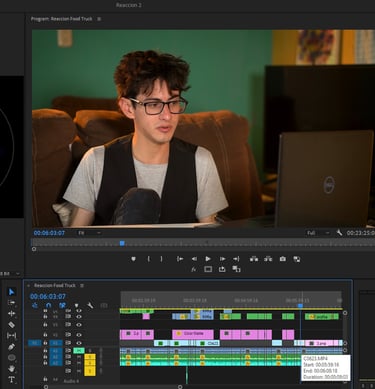Viewport: 375px width, 389px height.
Task: Click the timeline panel timecode field
Action: tap(48, 296)
